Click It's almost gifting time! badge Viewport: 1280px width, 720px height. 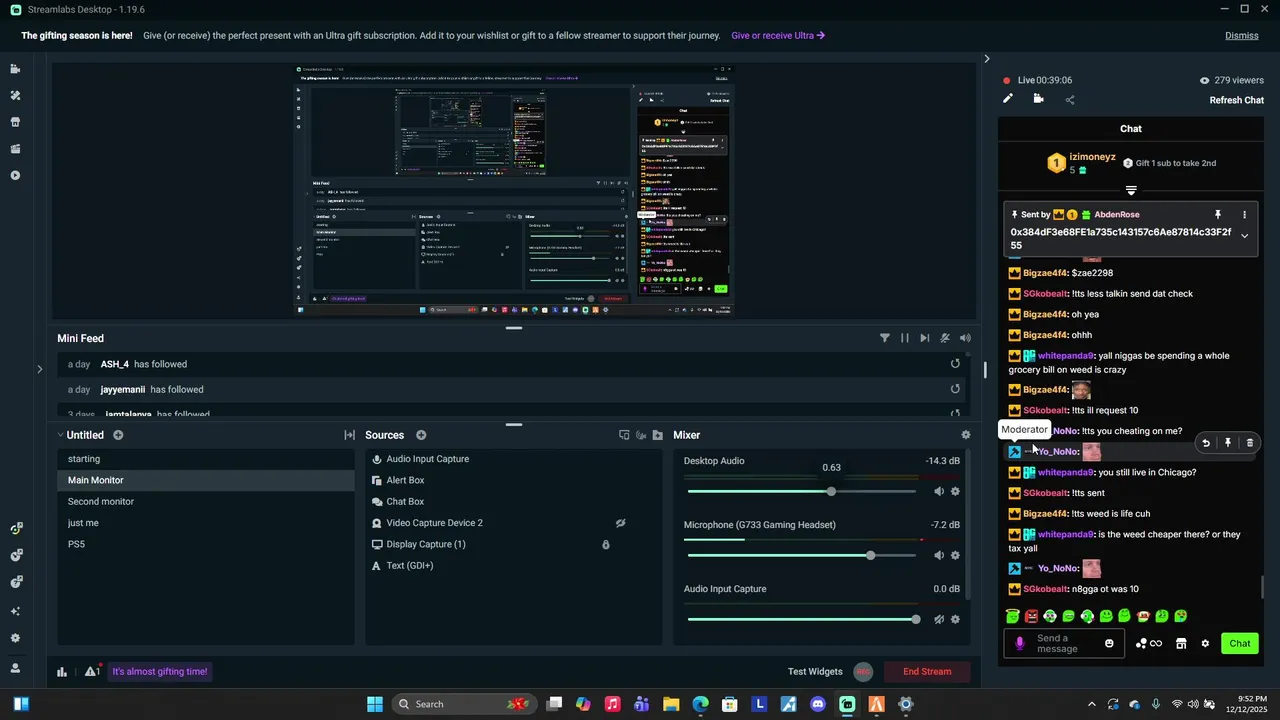click(x=160, y=672)
